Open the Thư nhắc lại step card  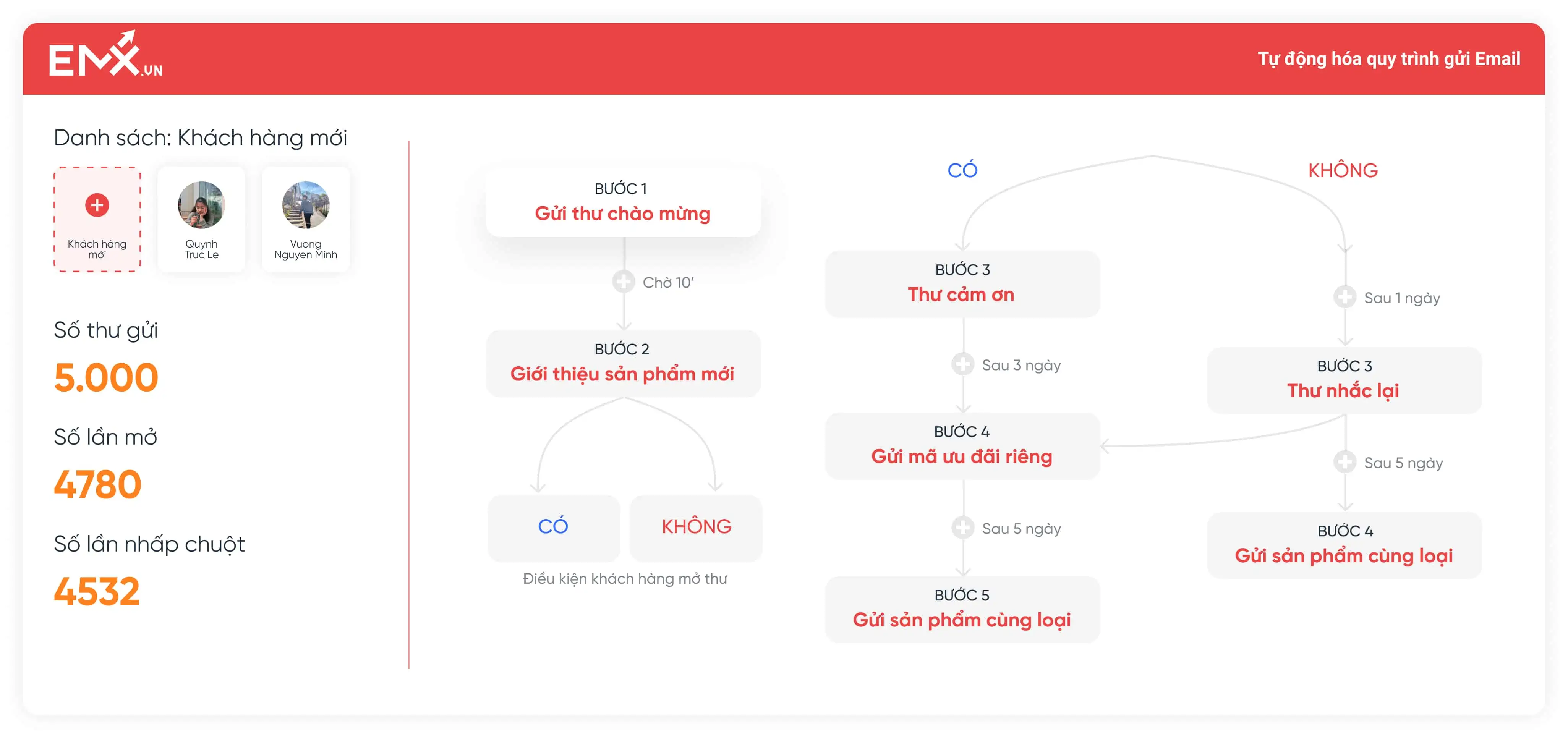coord(1344,380)
